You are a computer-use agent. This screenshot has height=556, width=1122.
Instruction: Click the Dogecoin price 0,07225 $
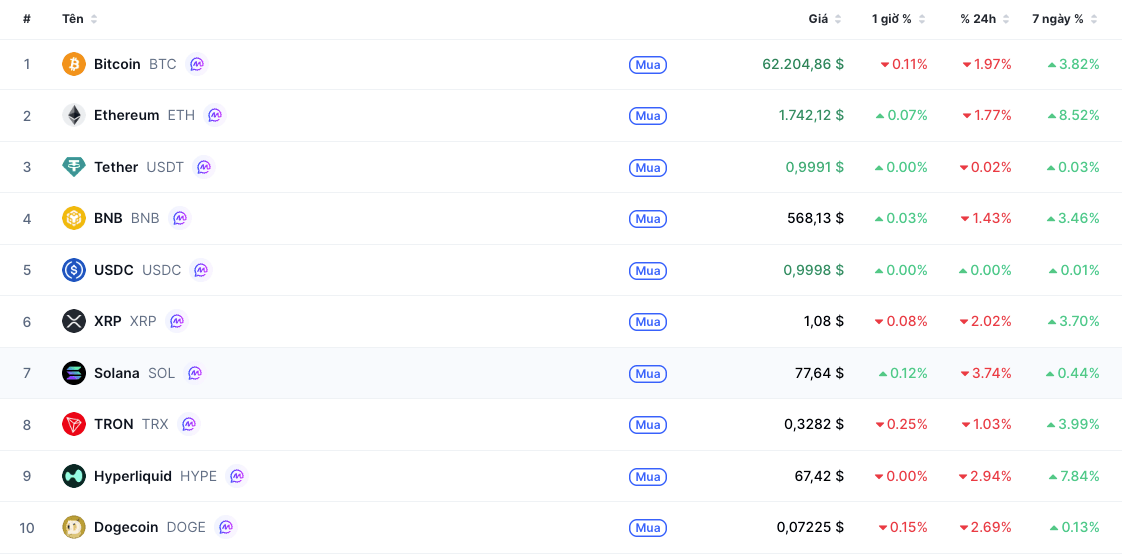click(x=811, y=527)
